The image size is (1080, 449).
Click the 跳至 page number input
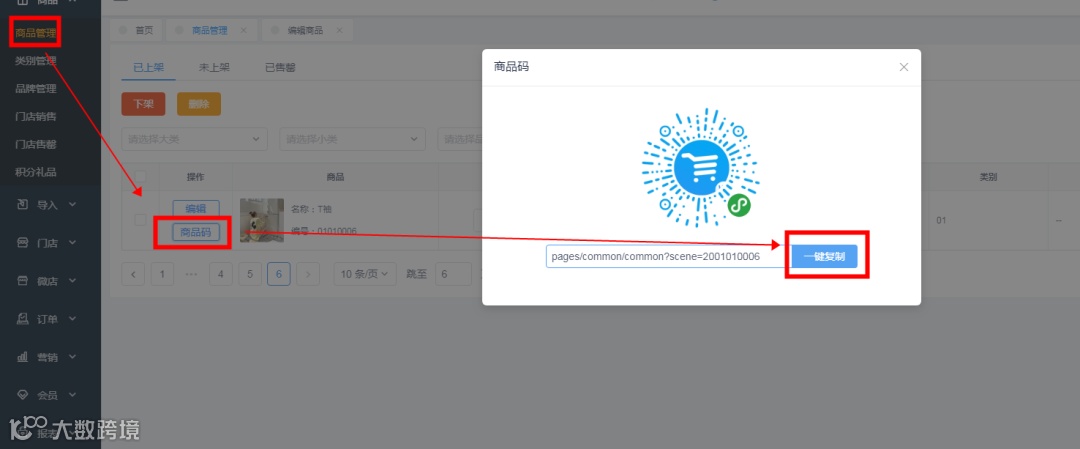coord(453,274)
